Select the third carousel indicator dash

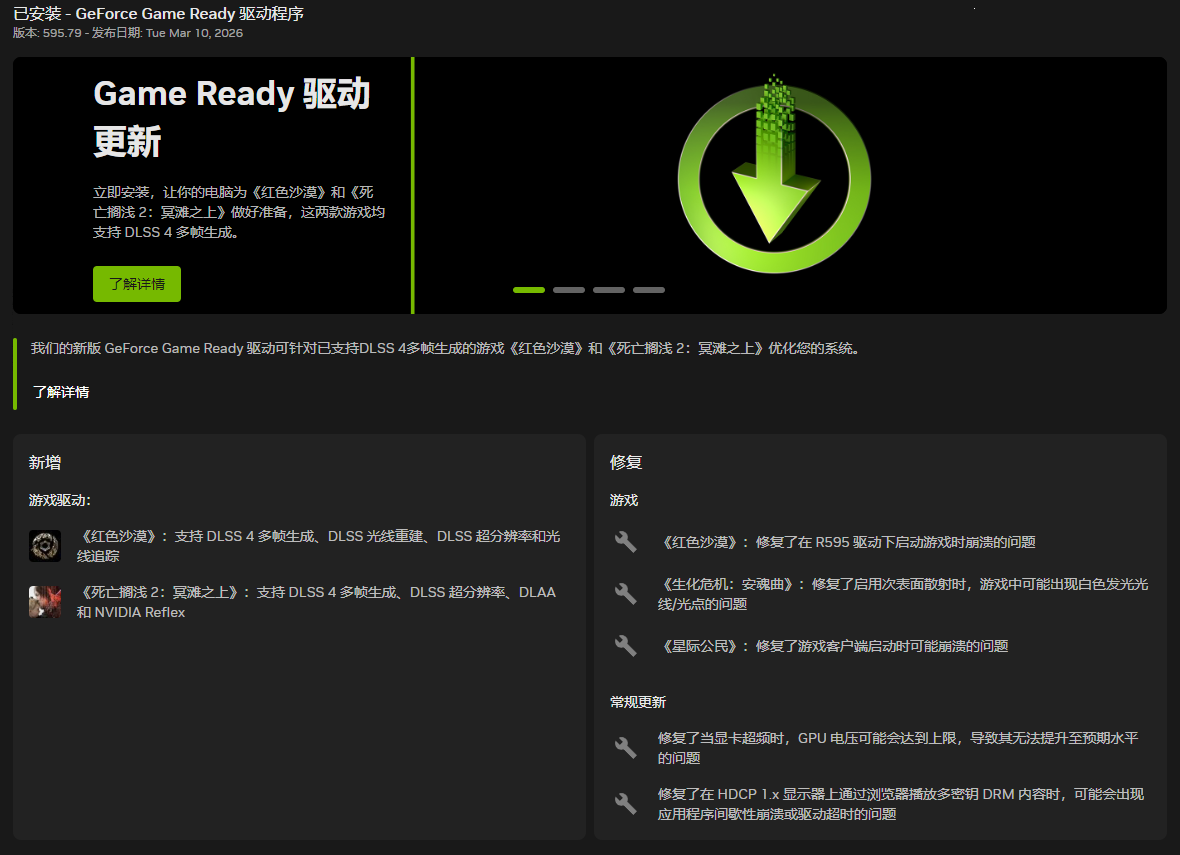(609, 290)
